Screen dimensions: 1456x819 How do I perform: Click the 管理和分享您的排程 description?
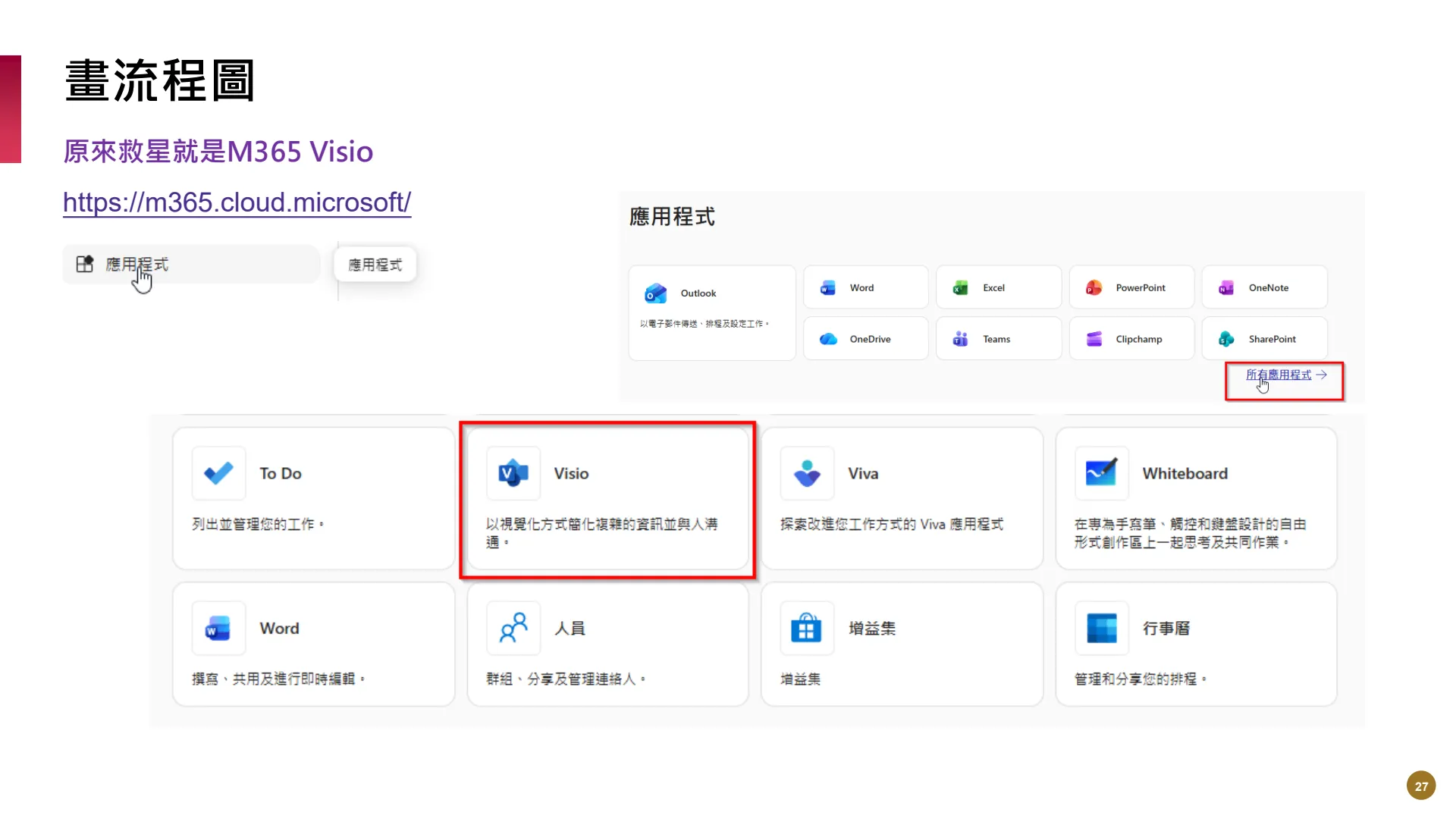(1140, 679)
